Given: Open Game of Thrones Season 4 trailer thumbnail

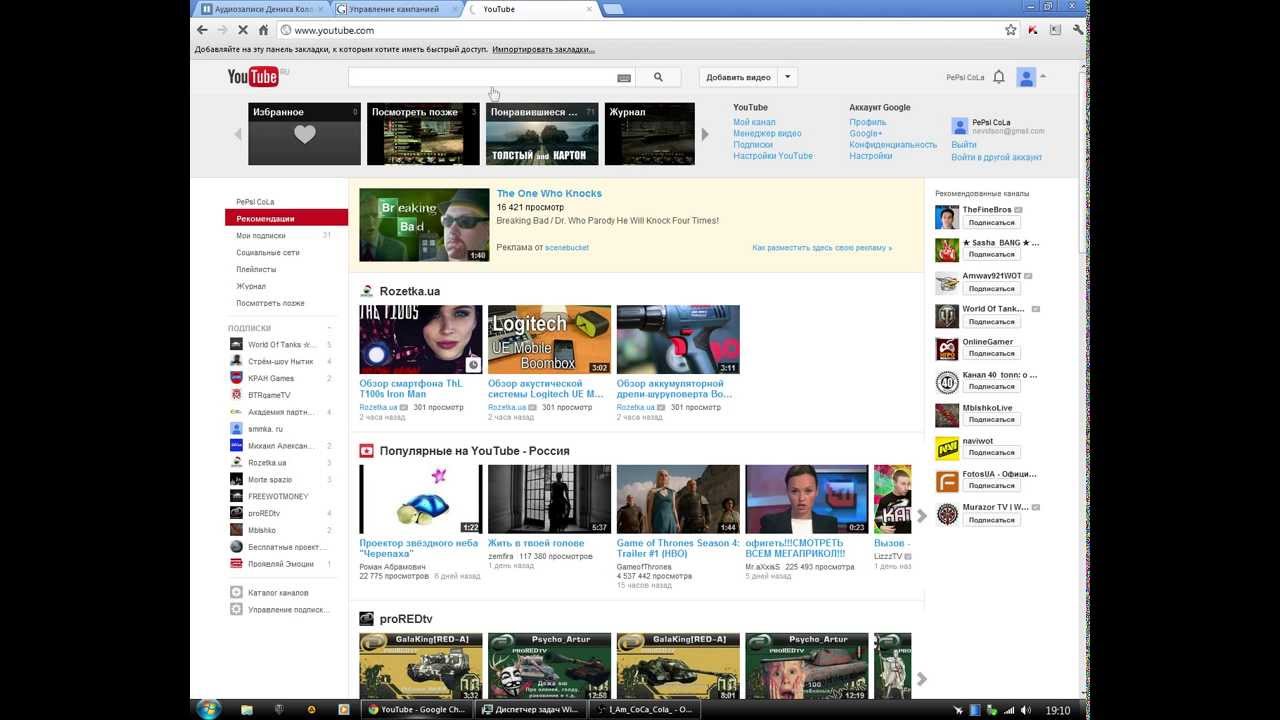Looking at the screenshot, I should pos(678,499).
